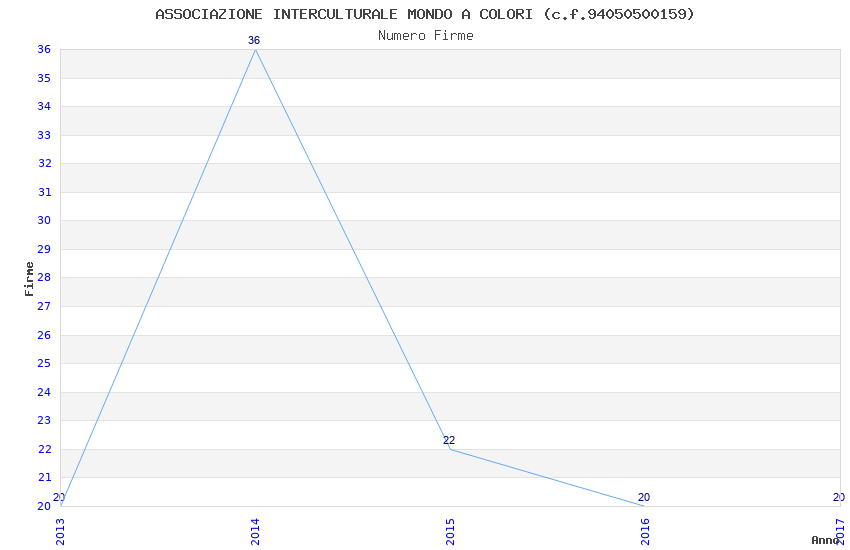This screenshot has height=550, width=850.
Task: Click the y-axis value 30
Action: tap(44, 220)
